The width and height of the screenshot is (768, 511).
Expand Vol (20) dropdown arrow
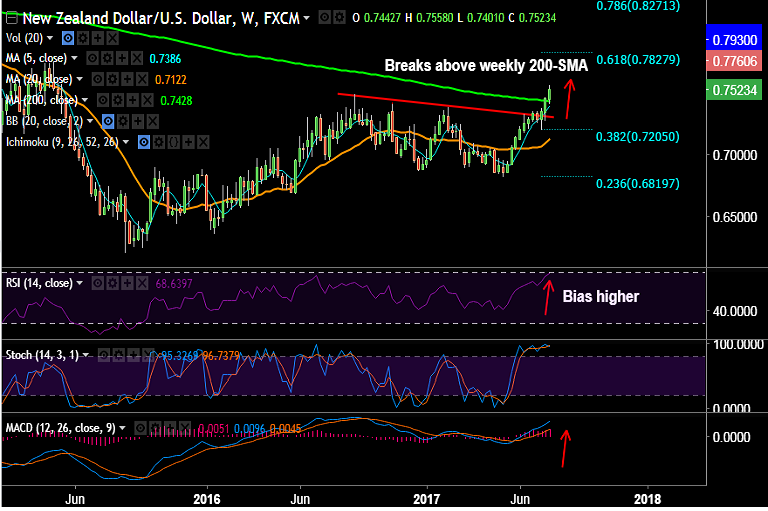coord(50,38)
